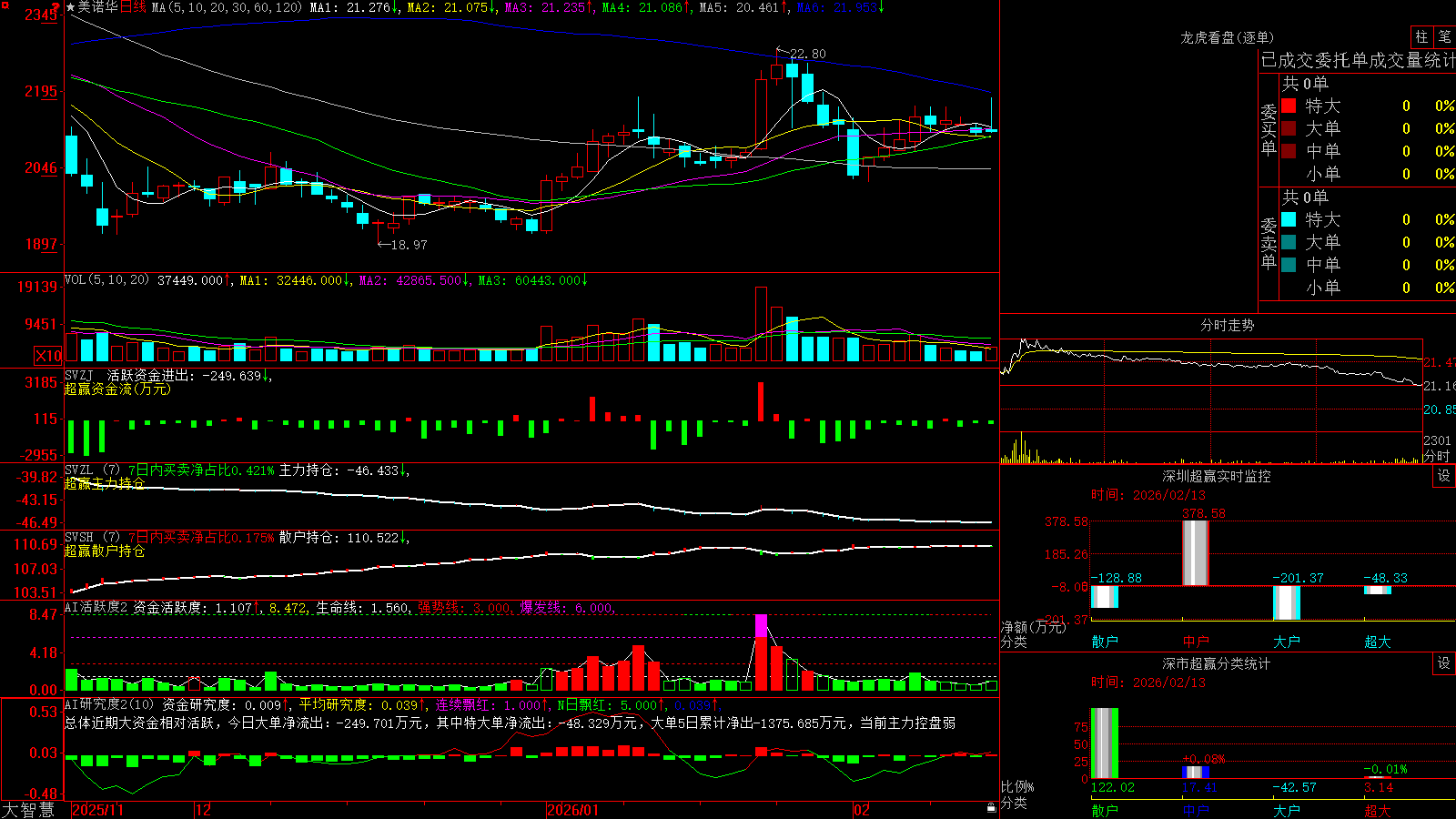
Task: Click the 强势线: 3.000 label
Action: (x=464, y=608)
